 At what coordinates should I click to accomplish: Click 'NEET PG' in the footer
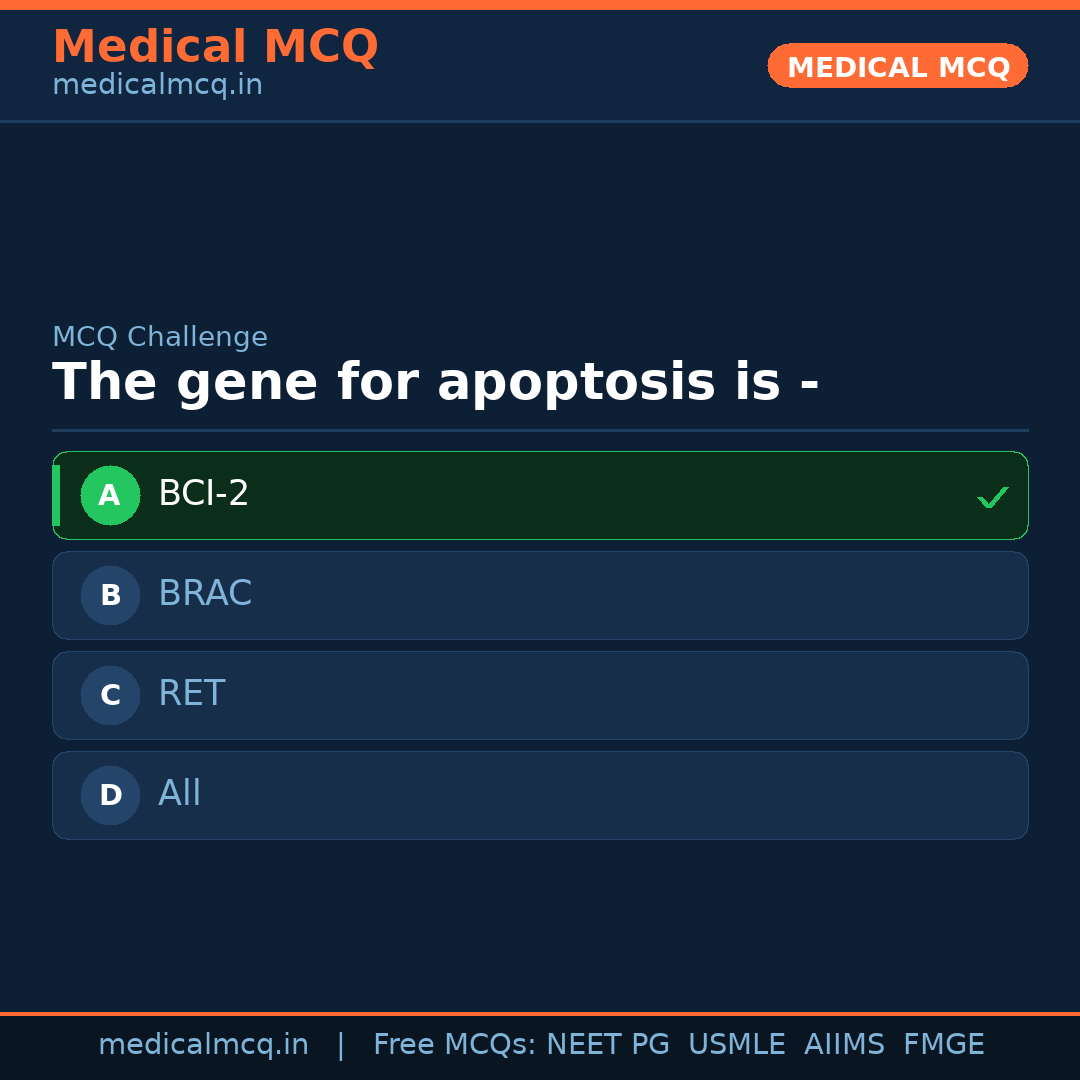tap(608, 1045)
